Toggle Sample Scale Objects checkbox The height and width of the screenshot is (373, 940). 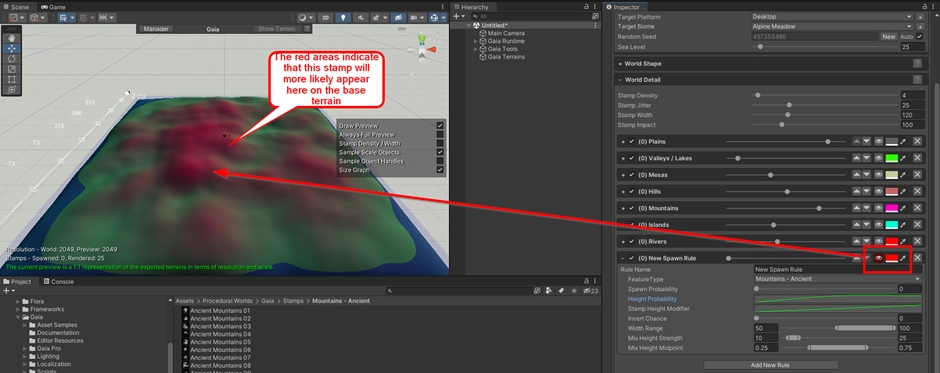tap(440, 152)
